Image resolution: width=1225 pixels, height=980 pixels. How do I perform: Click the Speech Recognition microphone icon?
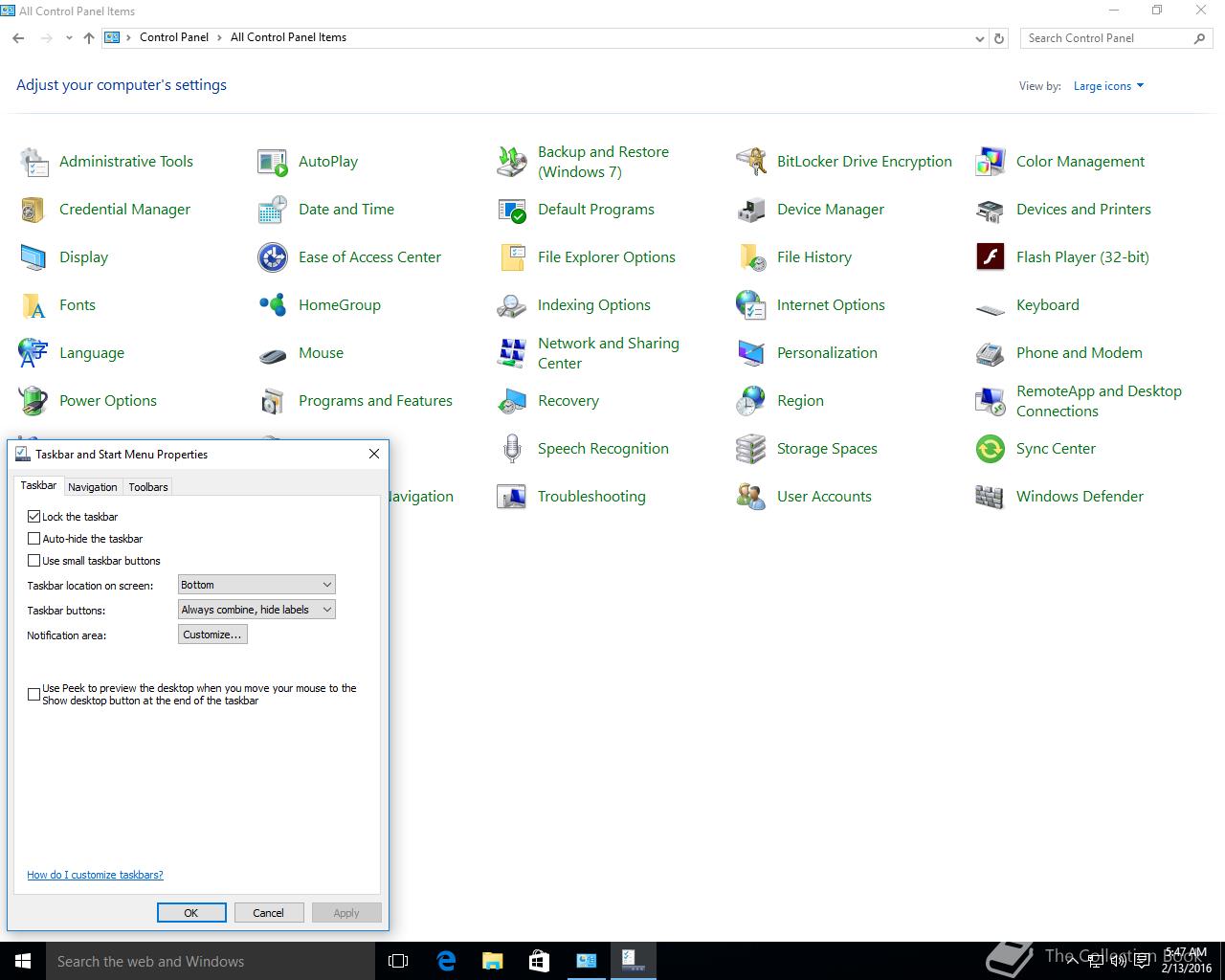coord(511,449)
